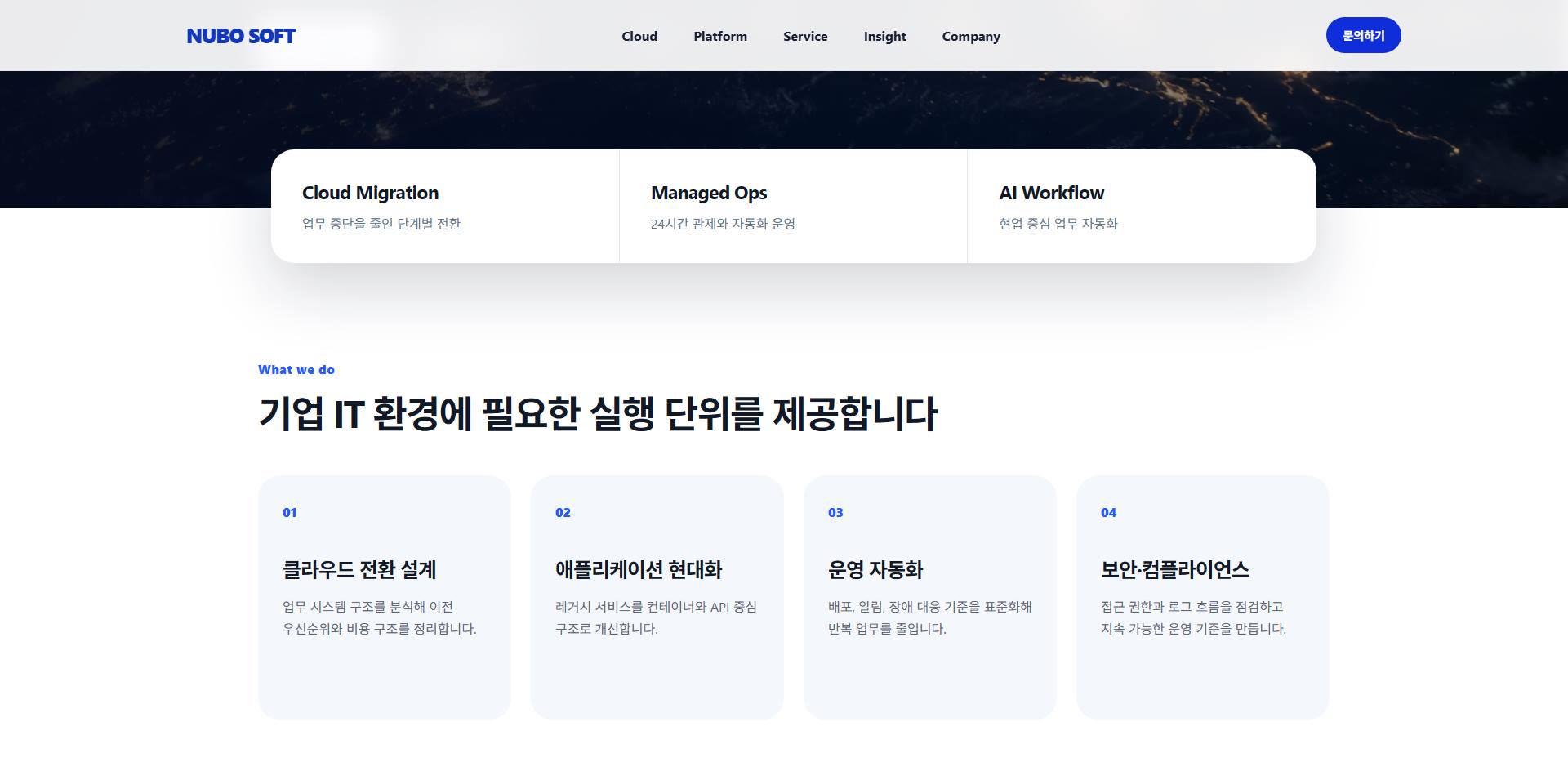The width and height of the screenshot is (1568, 784).
Task: Click text 24시간 관제와 자동화 운영
Action: pyautogui.click(x=723, y=223)
